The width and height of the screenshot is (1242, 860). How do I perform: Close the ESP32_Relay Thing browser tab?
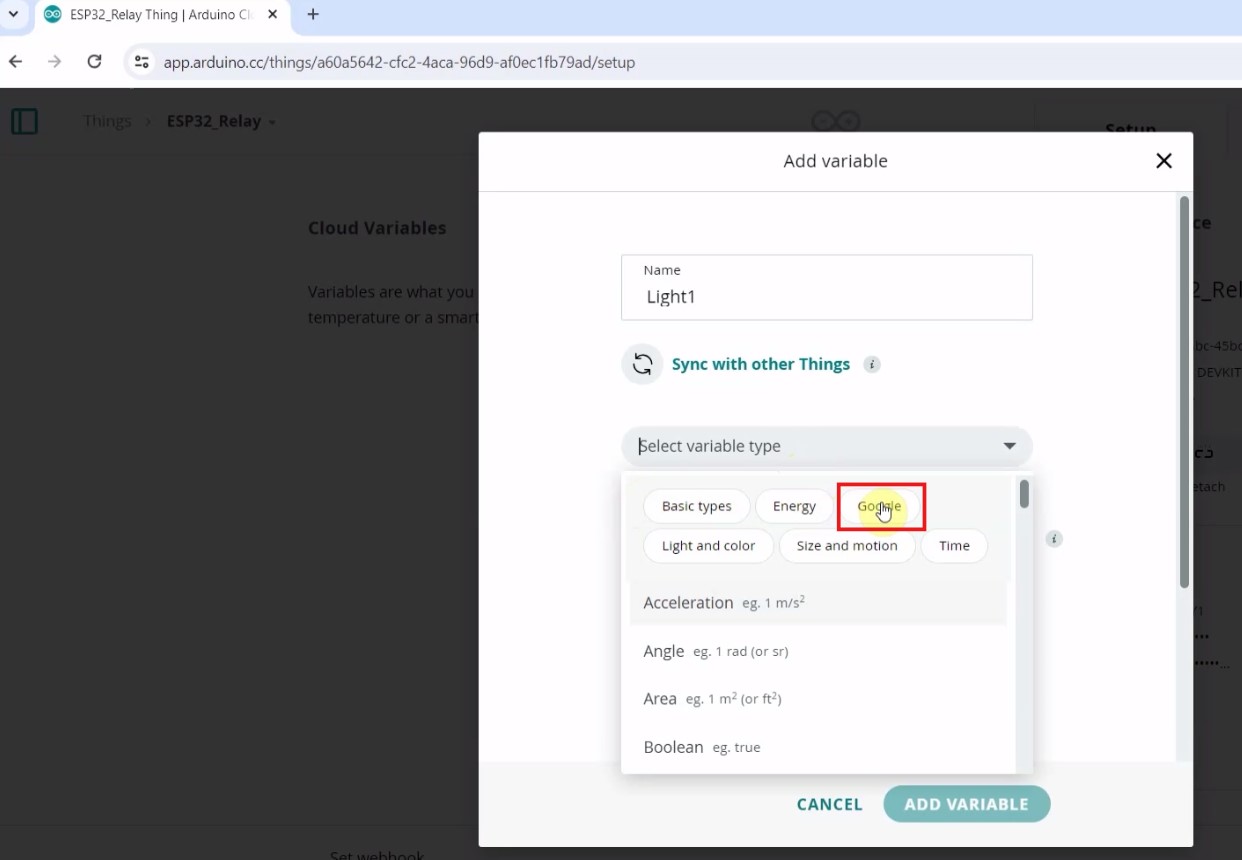(272, 15)
